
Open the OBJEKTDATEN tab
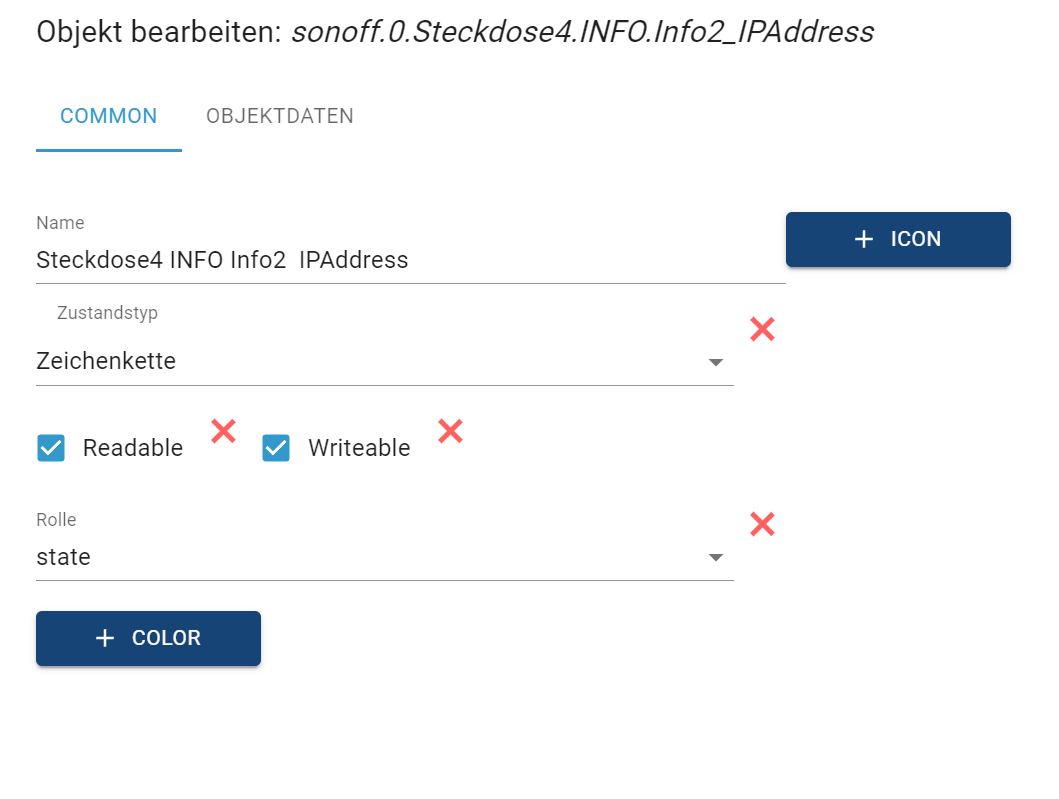pos(280,116)
